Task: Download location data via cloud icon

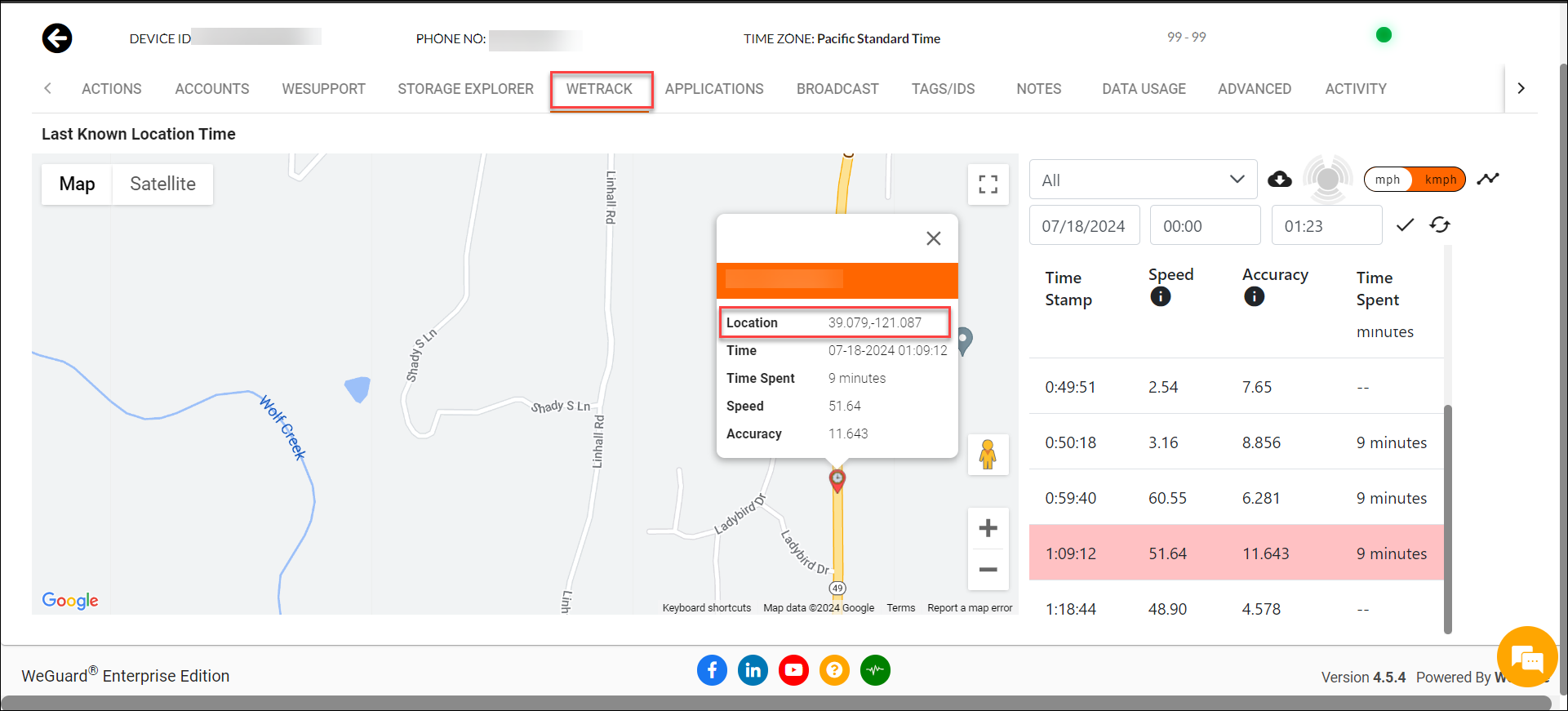Action: (x=1279, y=179)
